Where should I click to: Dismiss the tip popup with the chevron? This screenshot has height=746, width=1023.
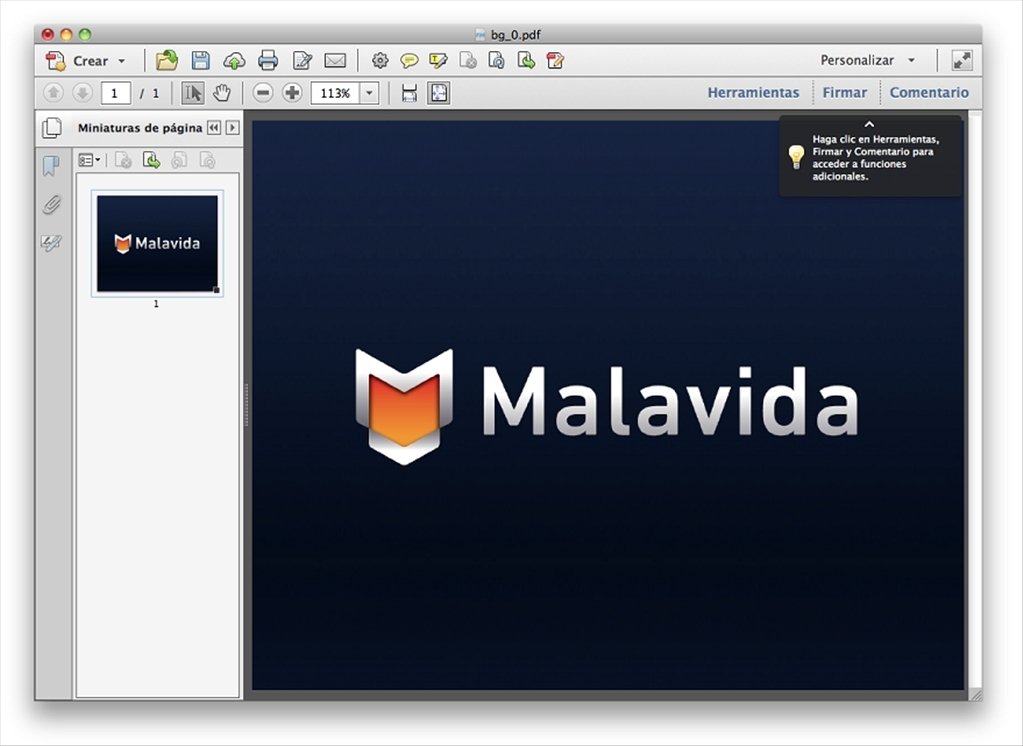pos(869,124)
